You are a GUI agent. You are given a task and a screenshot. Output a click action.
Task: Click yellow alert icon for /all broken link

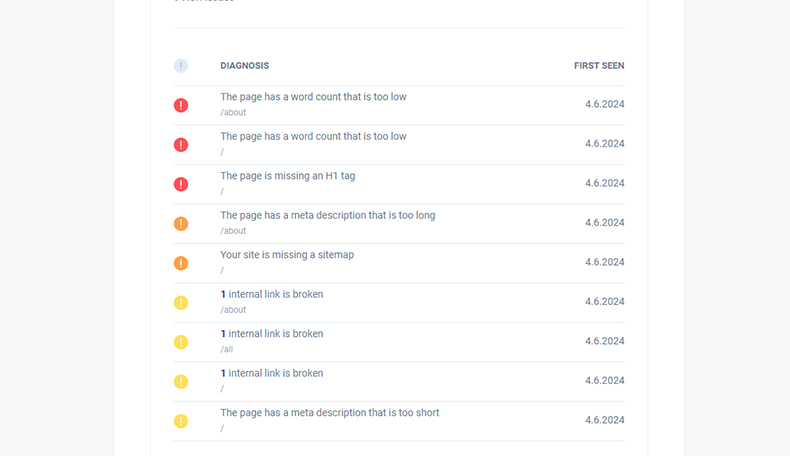click(181, 342)
